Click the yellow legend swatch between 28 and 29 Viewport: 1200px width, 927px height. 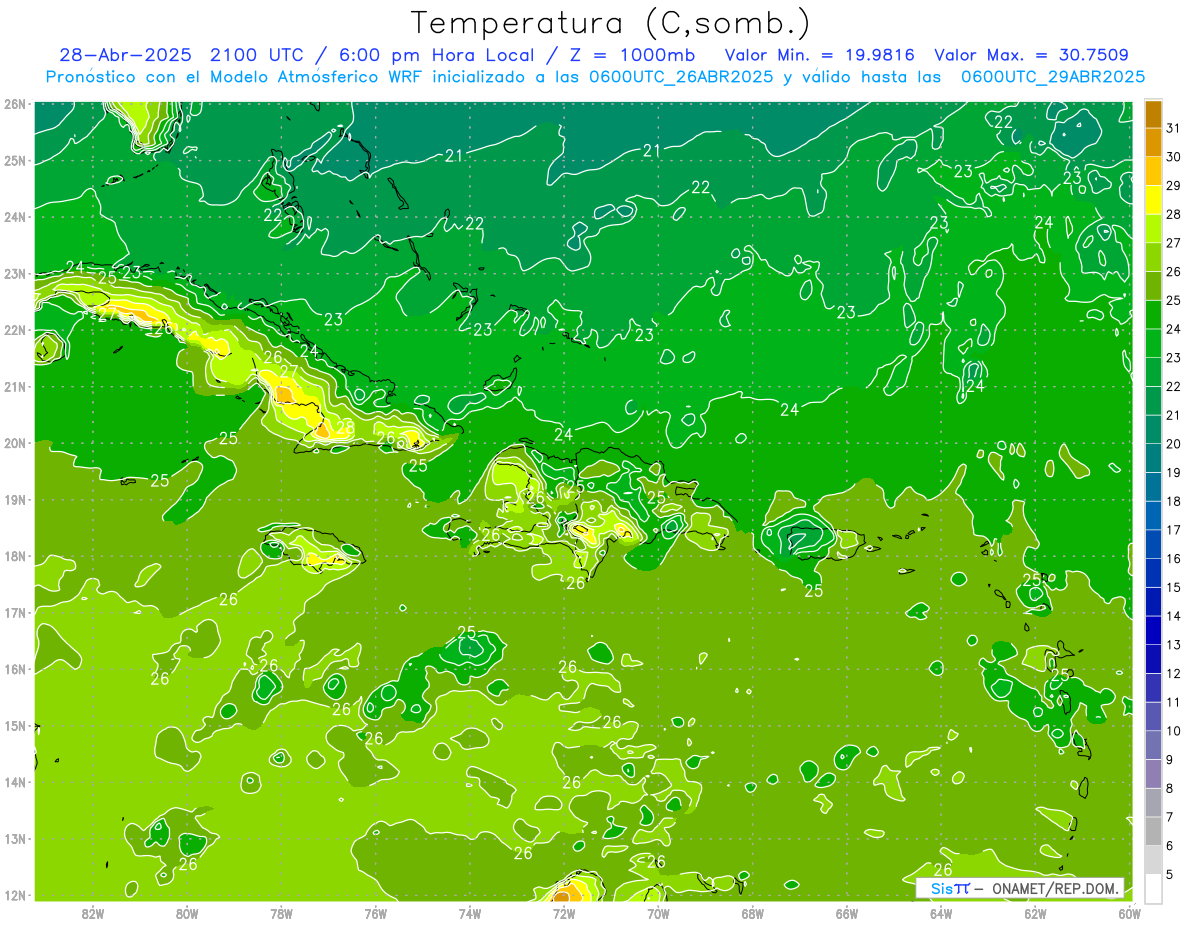(1153, 200)
